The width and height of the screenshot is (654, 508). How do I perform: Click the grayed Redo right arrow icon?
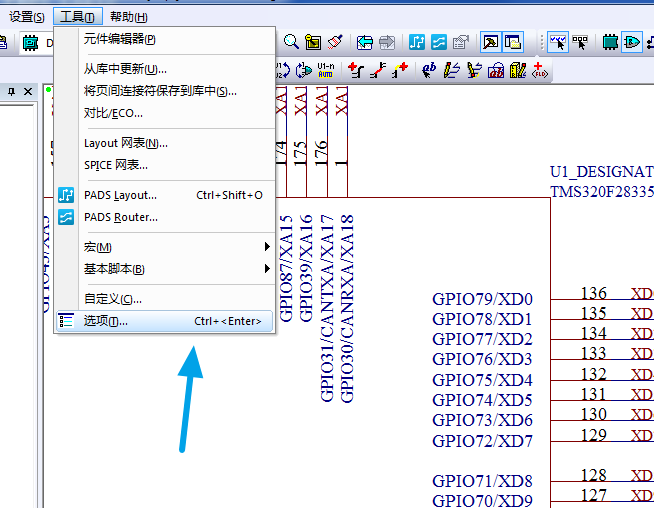pyautogui.click(x=387, y=42)
